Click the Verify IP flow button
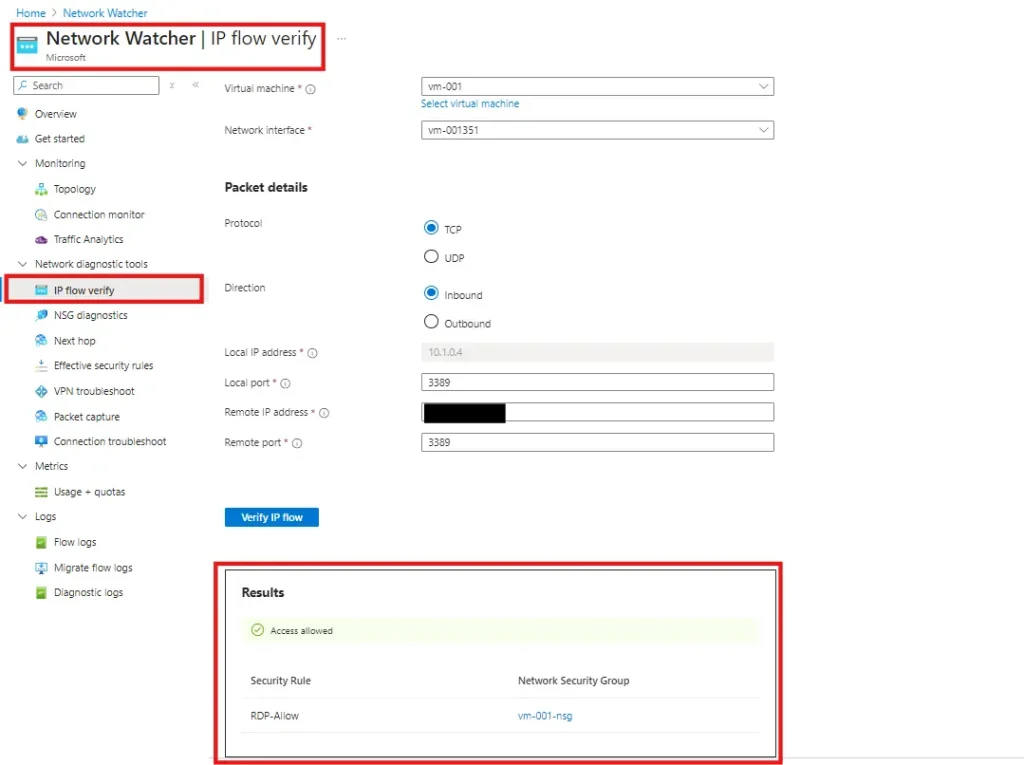The width and height of the screenshot is (1024, 765). 271,517
